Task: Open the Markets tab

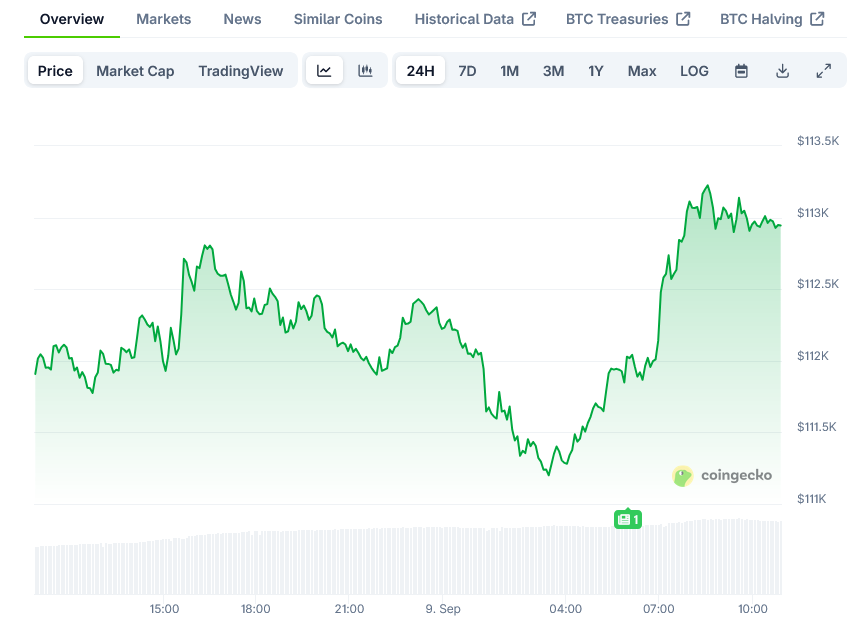Action: click(163, 19)
